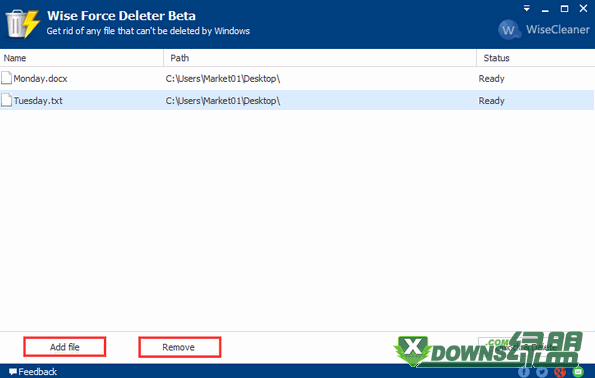
Task: Click the Wise Force Deleter trash can logo
Action: coord(23,24)
